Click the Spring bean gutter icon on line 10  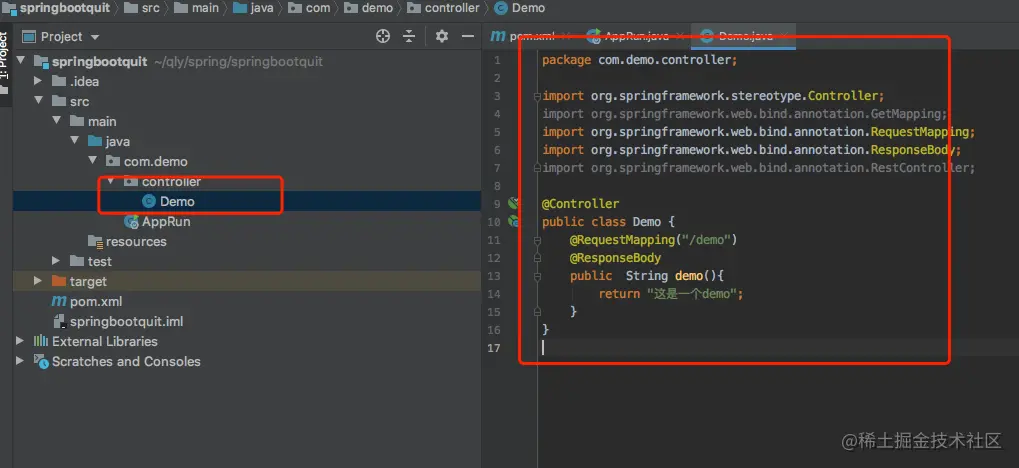[x=512, y=222]
